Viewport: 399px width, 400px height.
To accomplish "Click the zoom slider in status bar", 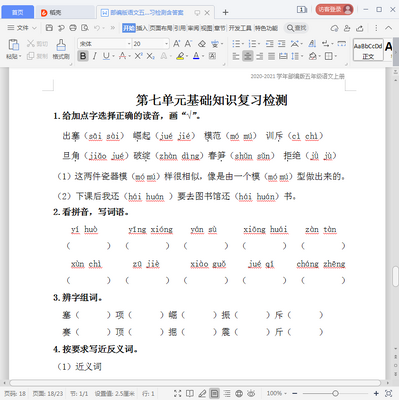I will pyautogui.click(x=335, y=393).
